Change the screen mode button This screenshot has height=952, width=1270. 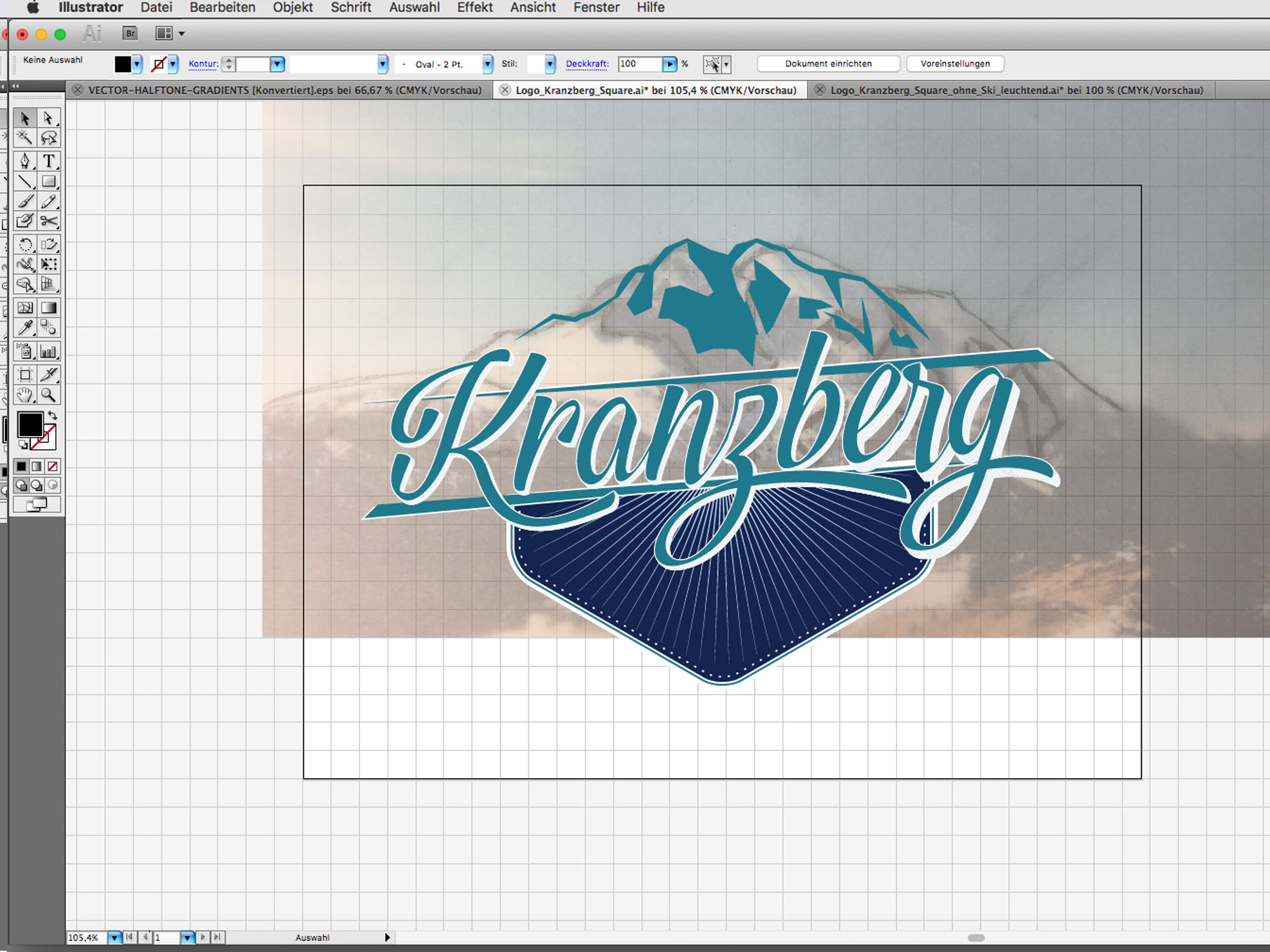pos(37,505)
